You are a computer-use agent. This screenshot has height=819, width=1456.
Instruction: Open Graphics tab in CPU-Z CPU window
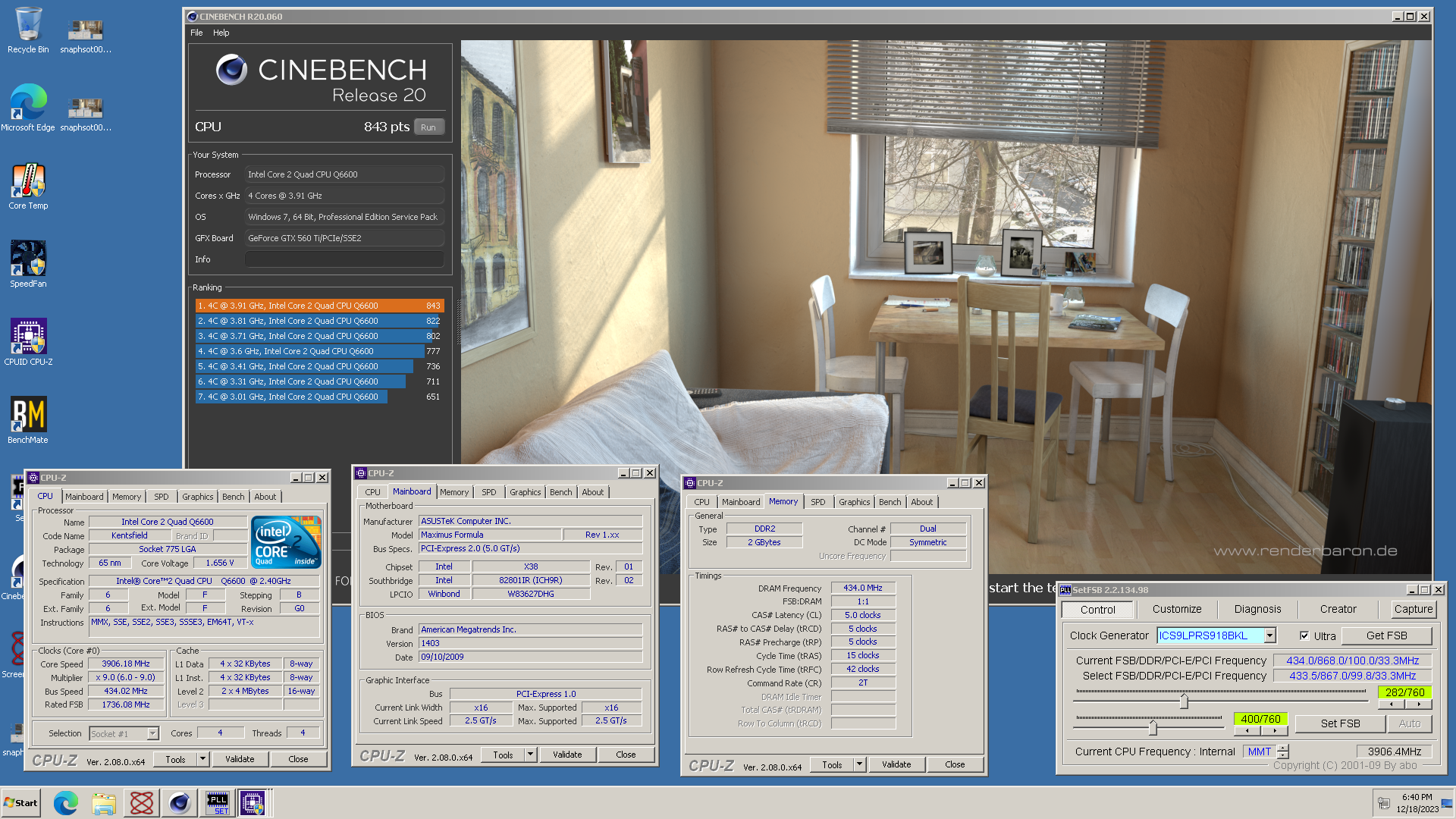tap(197, 497)
